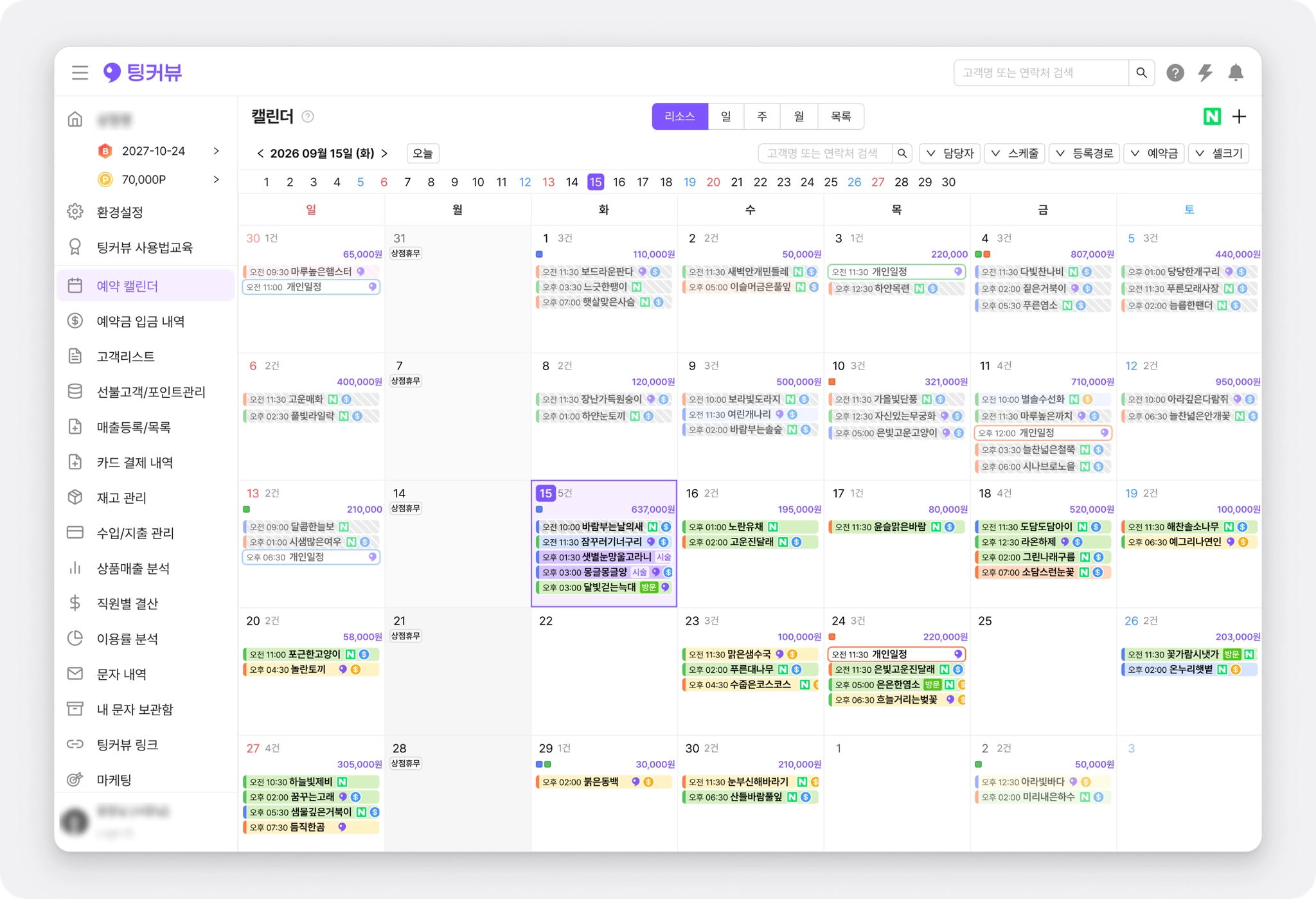
Task: Jump to day 22 in date strip
Action: (760, 182)
